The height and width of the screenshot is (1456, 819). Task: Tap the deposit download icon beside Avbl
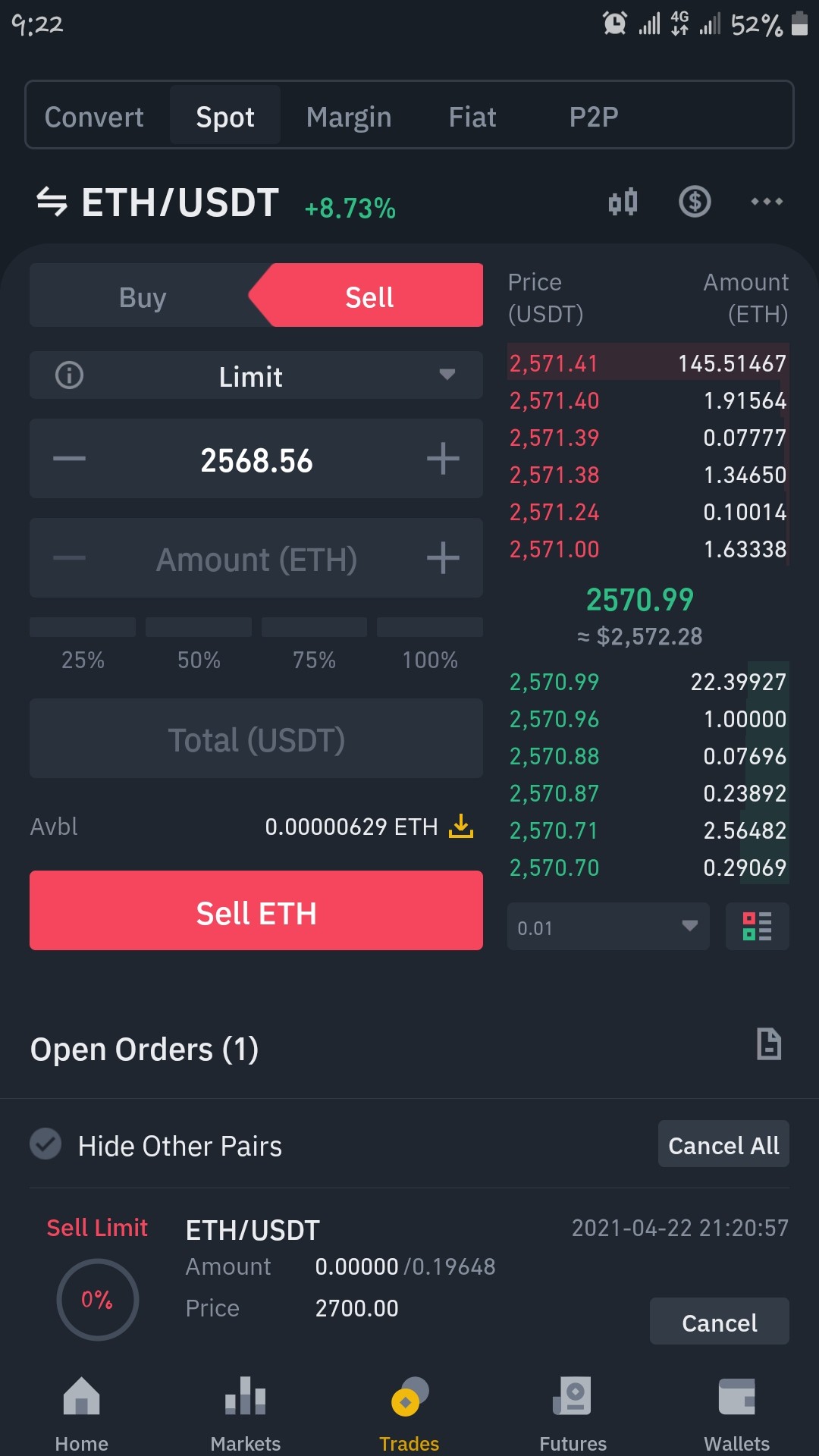[461, 826]
